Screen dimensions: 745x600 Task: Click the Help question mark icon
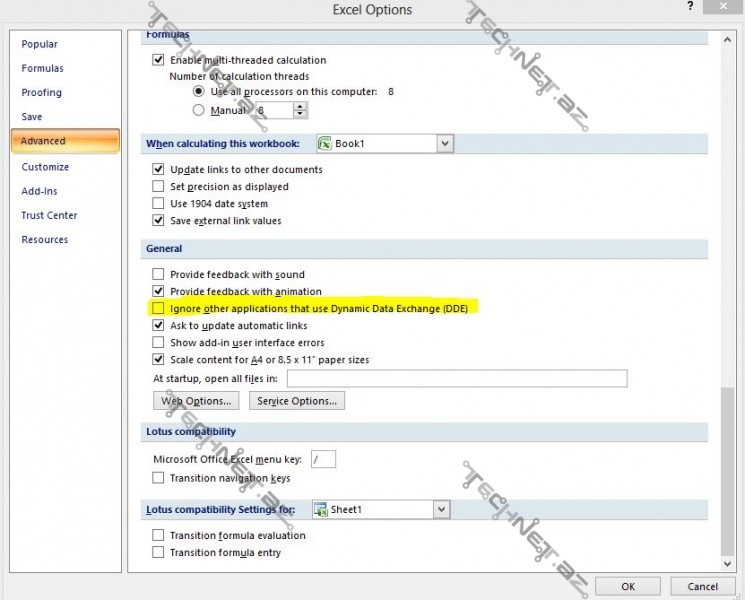pyautogui.click(x=690, y=8)
